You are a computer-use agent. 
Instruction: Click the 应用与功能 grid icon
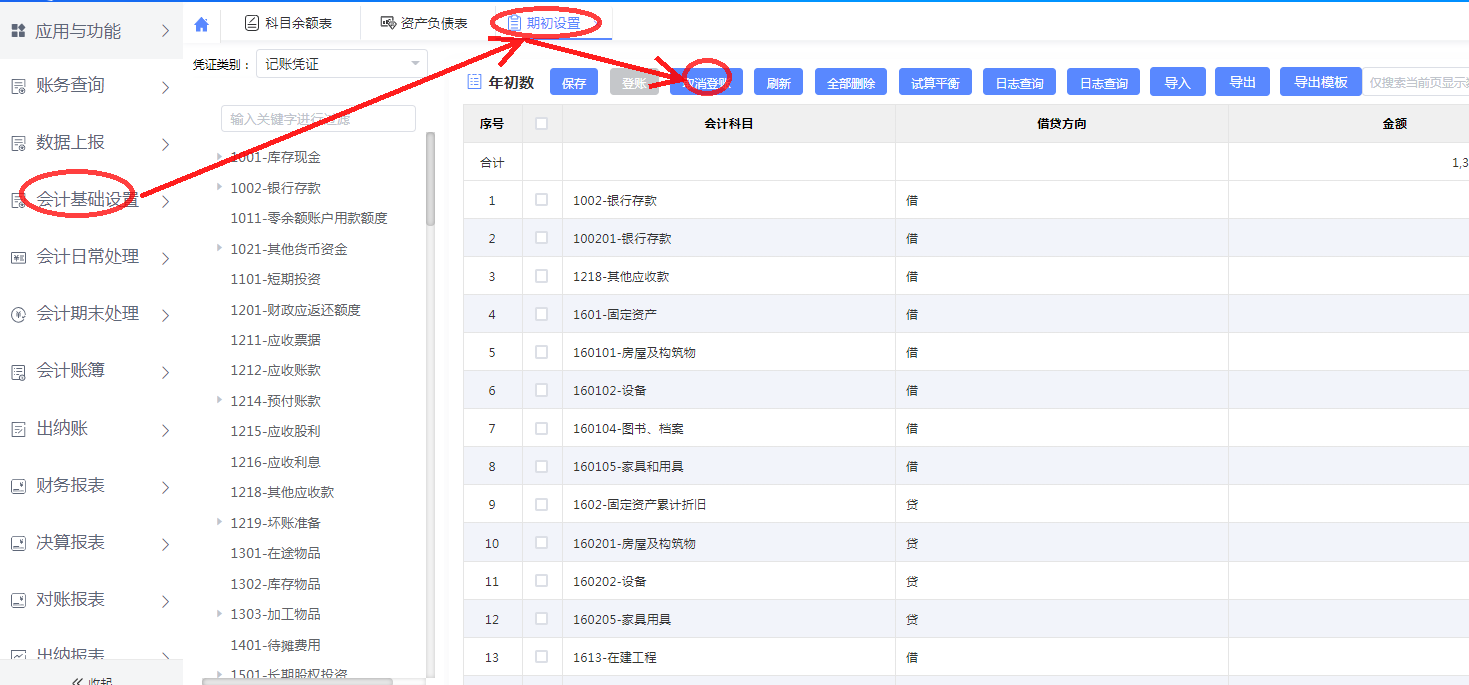(18, 31)
